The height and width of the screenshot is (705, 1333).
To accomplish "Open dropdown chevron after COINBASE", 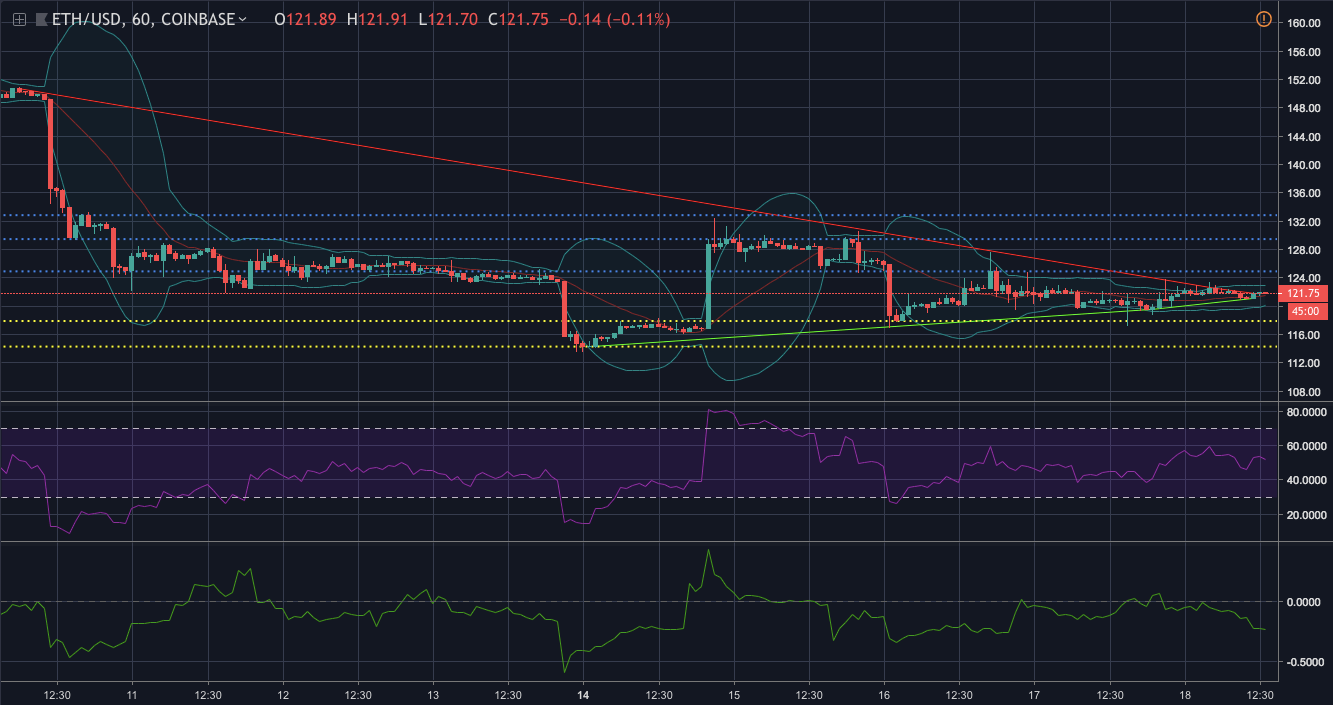I will tap(242, 19).
